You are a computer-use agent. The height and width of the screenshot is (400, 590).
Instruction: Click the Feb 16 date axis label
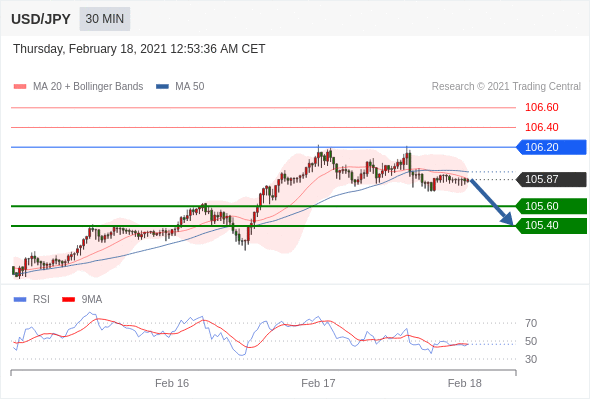point(172,383)
